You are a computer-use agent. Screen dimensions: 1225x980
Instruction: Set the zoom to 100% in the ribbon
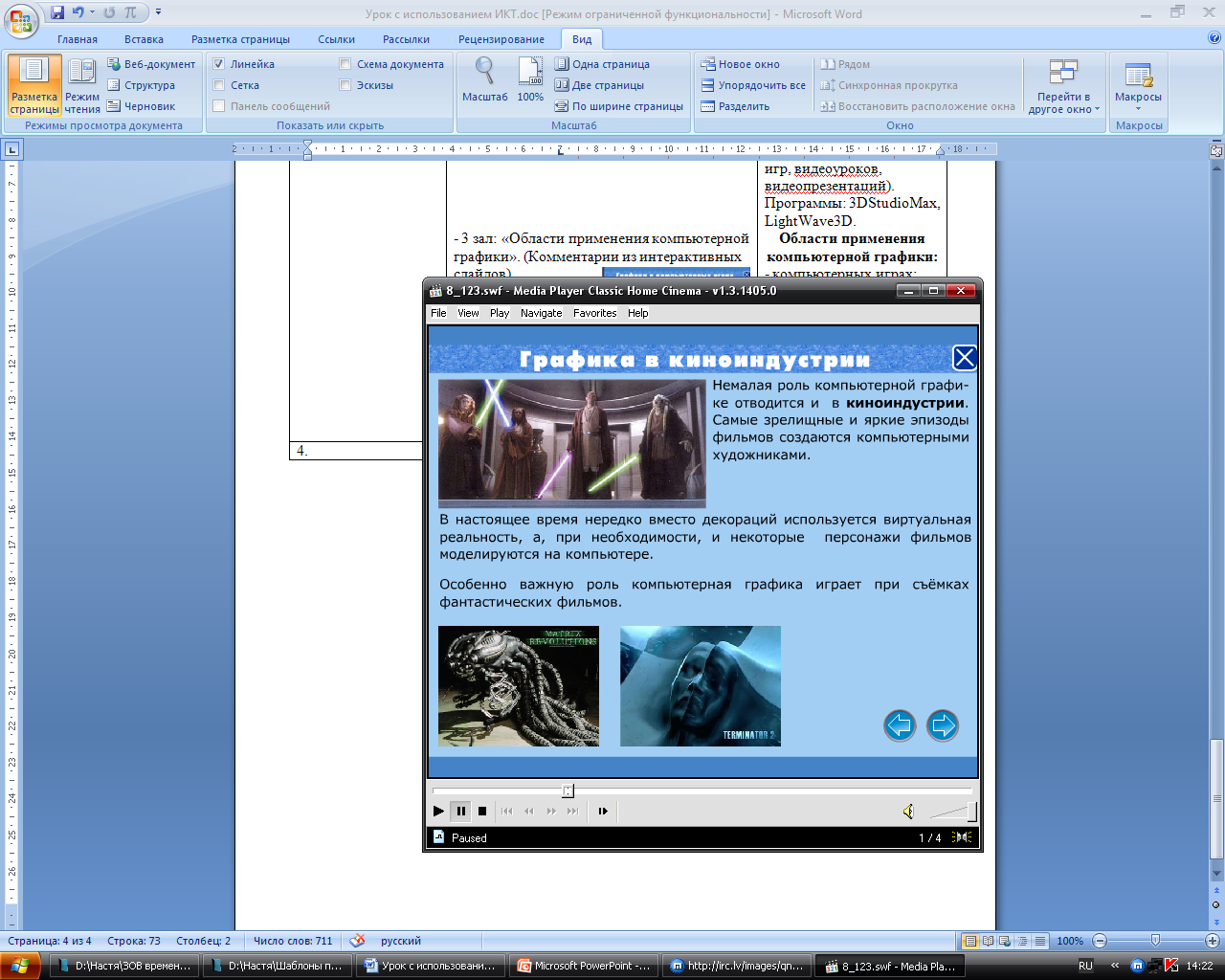(x=530, y=80)
